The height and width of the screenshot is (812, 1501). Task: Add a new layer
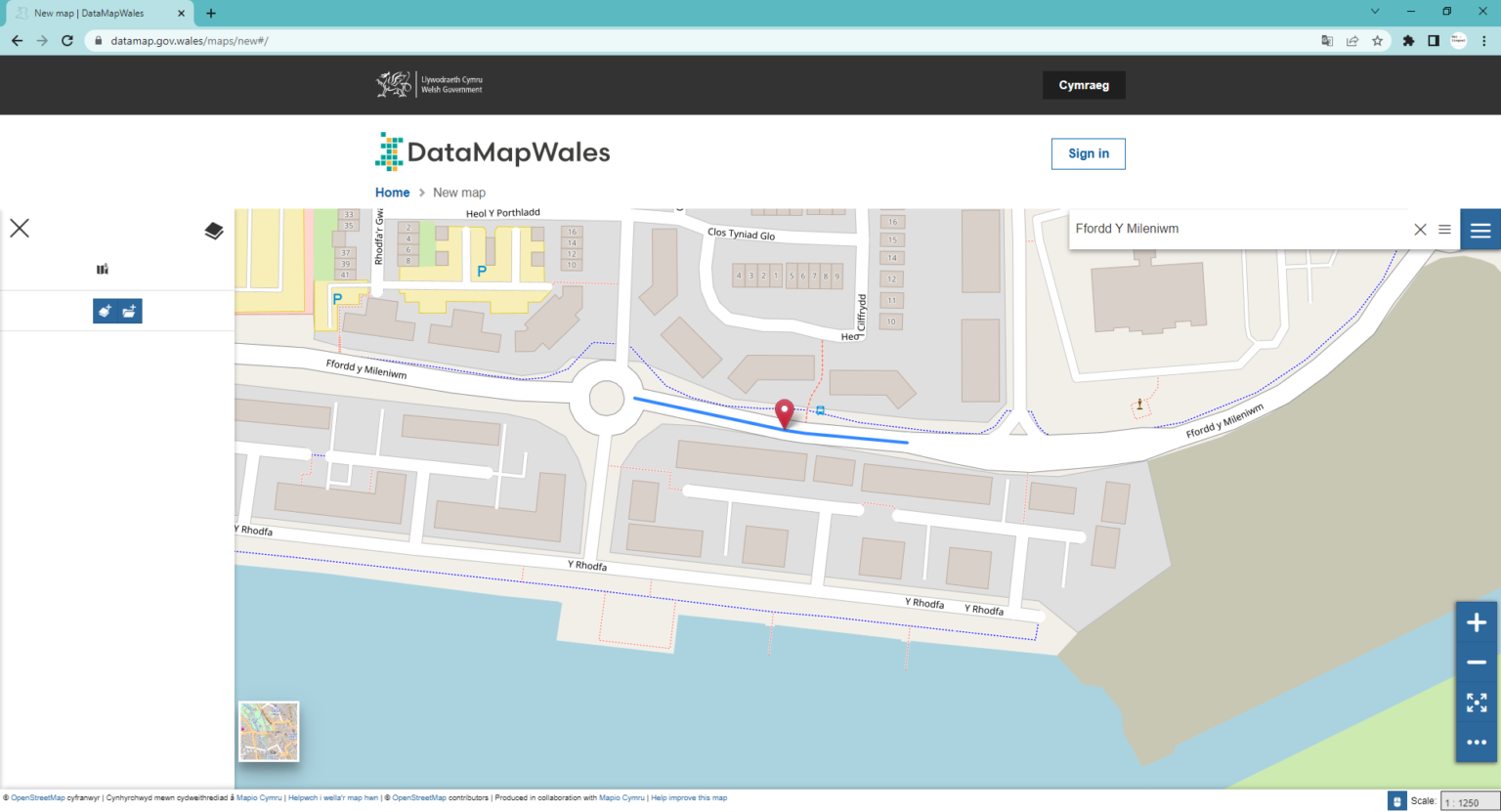coord(105,311)
